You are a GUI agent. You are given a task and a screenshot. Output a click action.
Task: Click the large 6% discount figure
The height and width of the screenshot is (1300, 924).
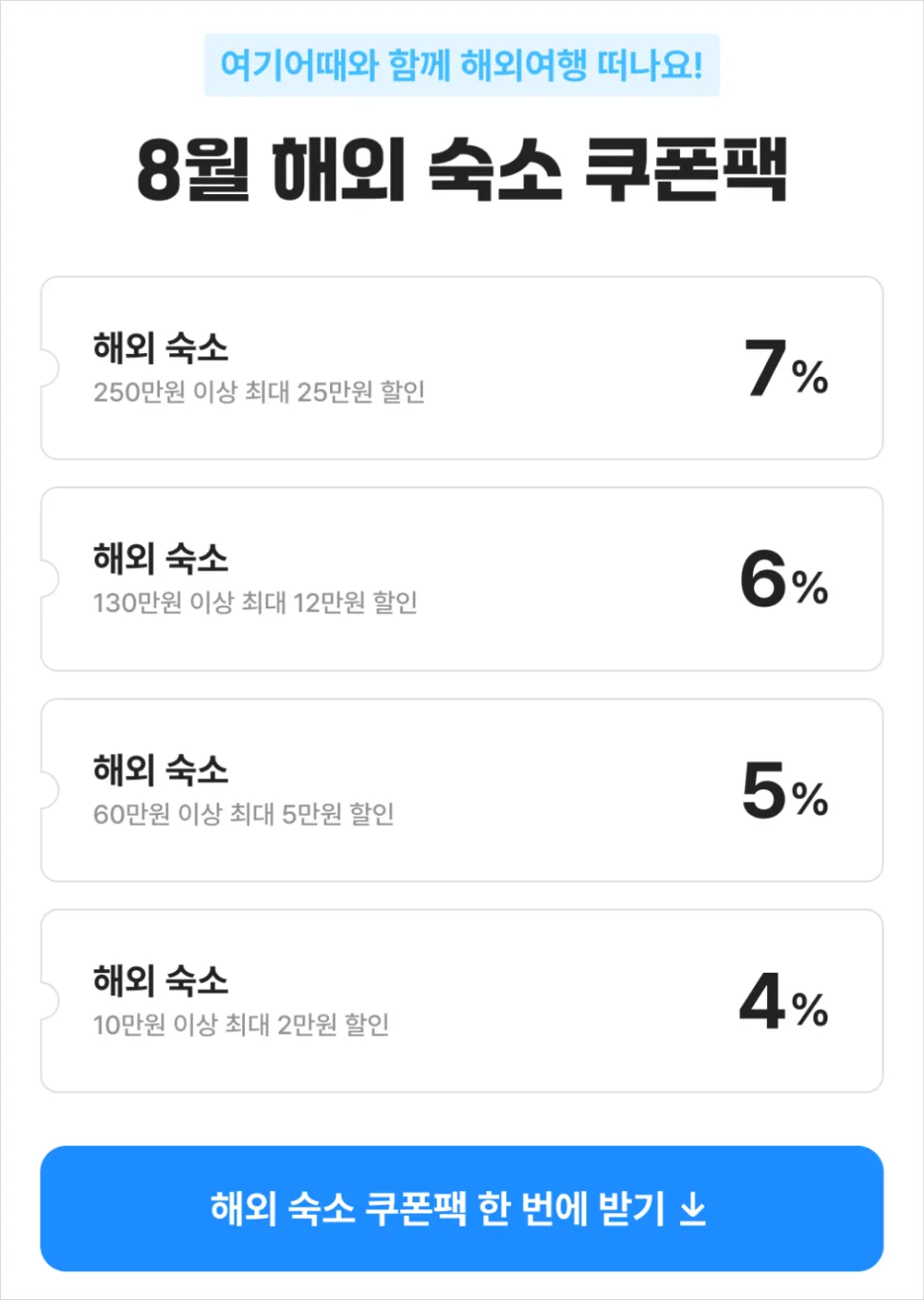click(784, 579)
